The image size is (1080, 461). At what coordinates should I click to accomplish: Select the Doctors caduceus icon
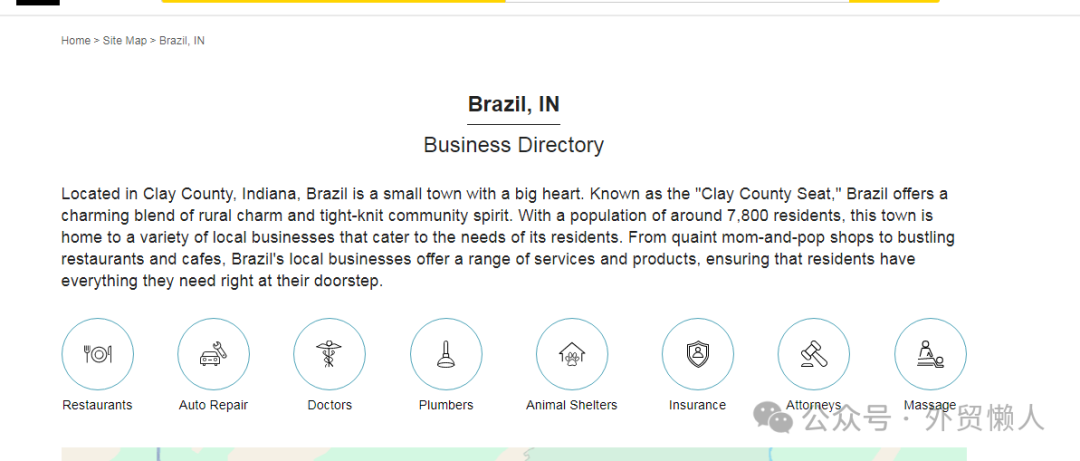[329, 354]
